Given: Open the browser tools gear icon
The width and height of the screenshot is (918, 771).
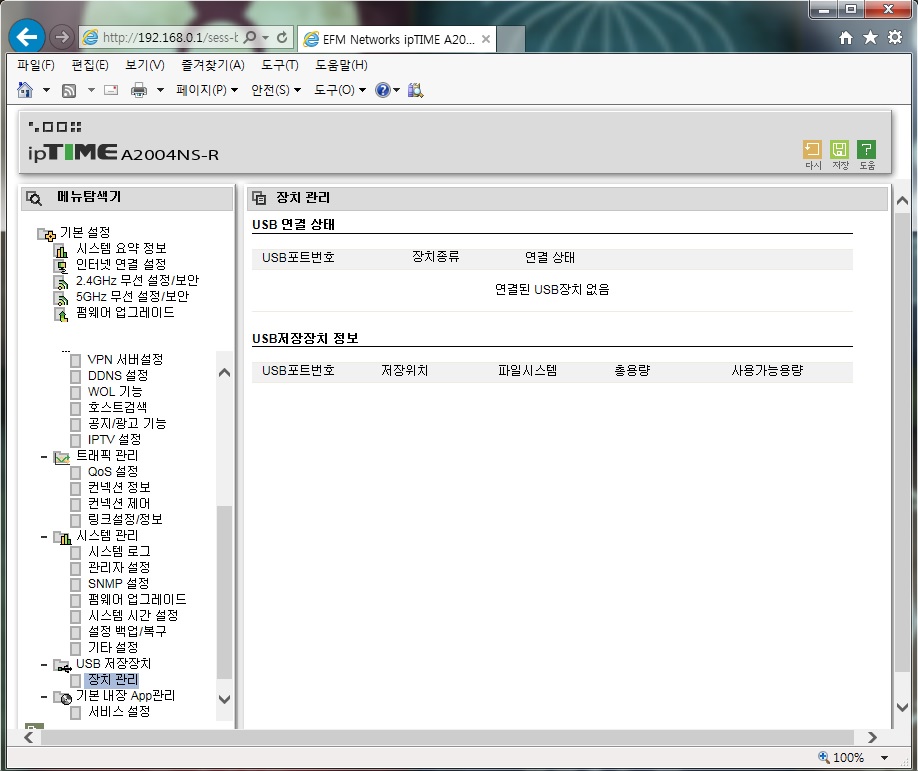Looking at the screenshot, I should coord(895,38).
